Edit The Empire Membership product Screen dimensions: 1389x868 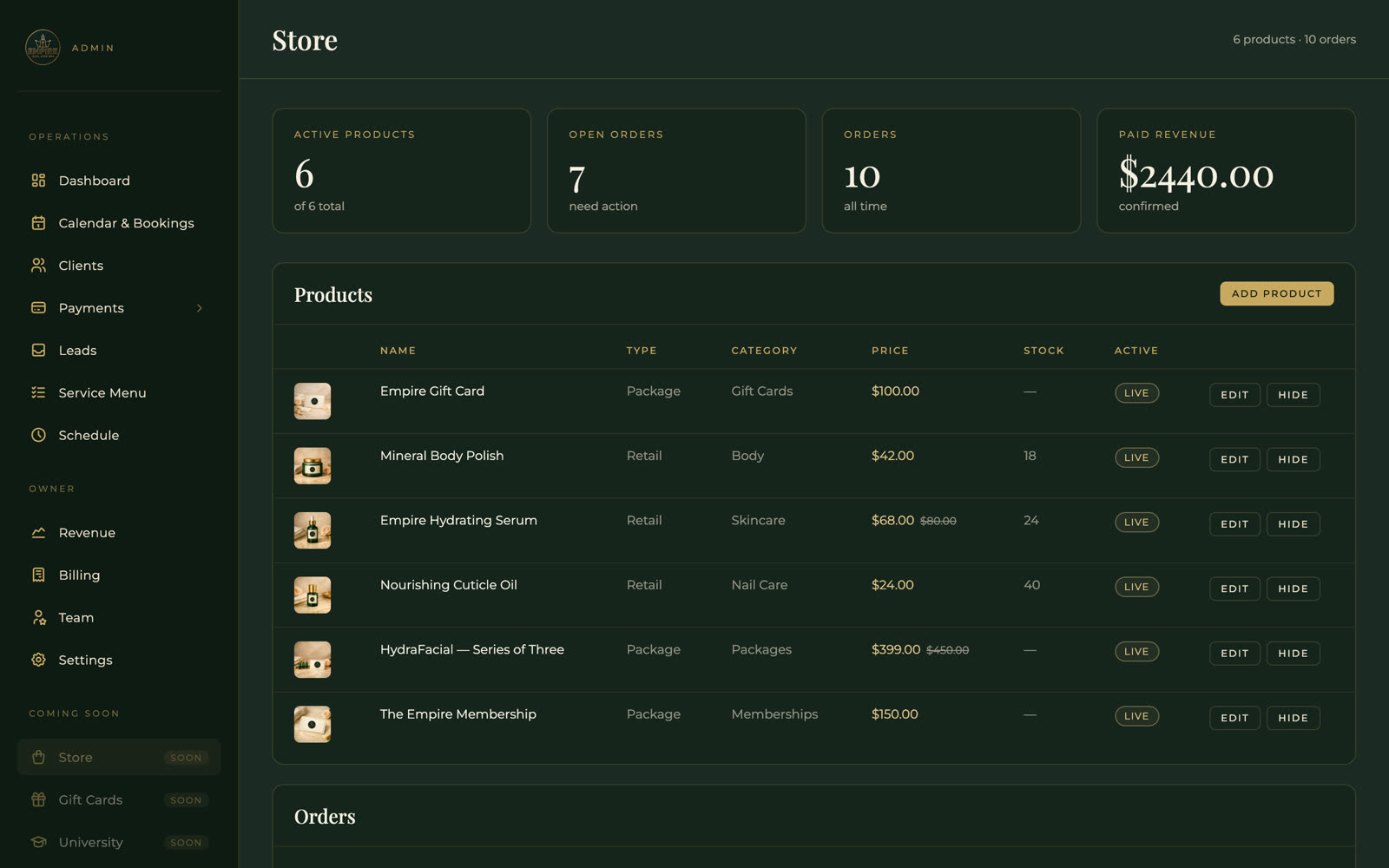1234,718
